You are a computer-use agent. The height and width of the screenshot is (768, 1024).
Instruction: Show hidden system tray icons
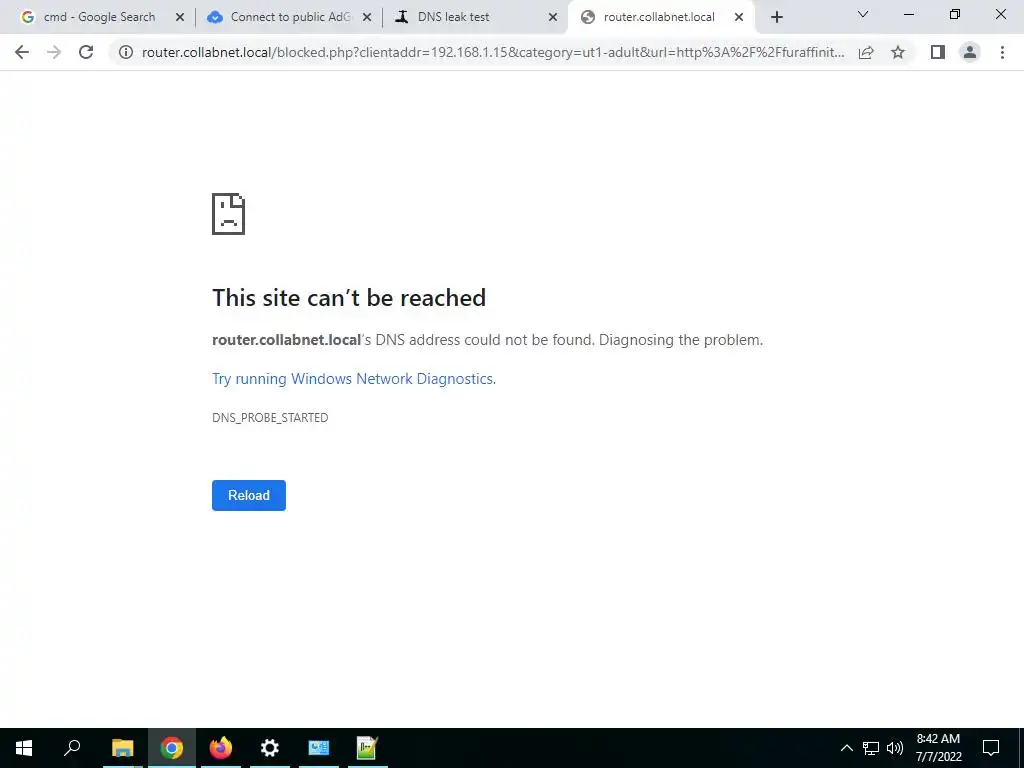[x=846, y=748]
